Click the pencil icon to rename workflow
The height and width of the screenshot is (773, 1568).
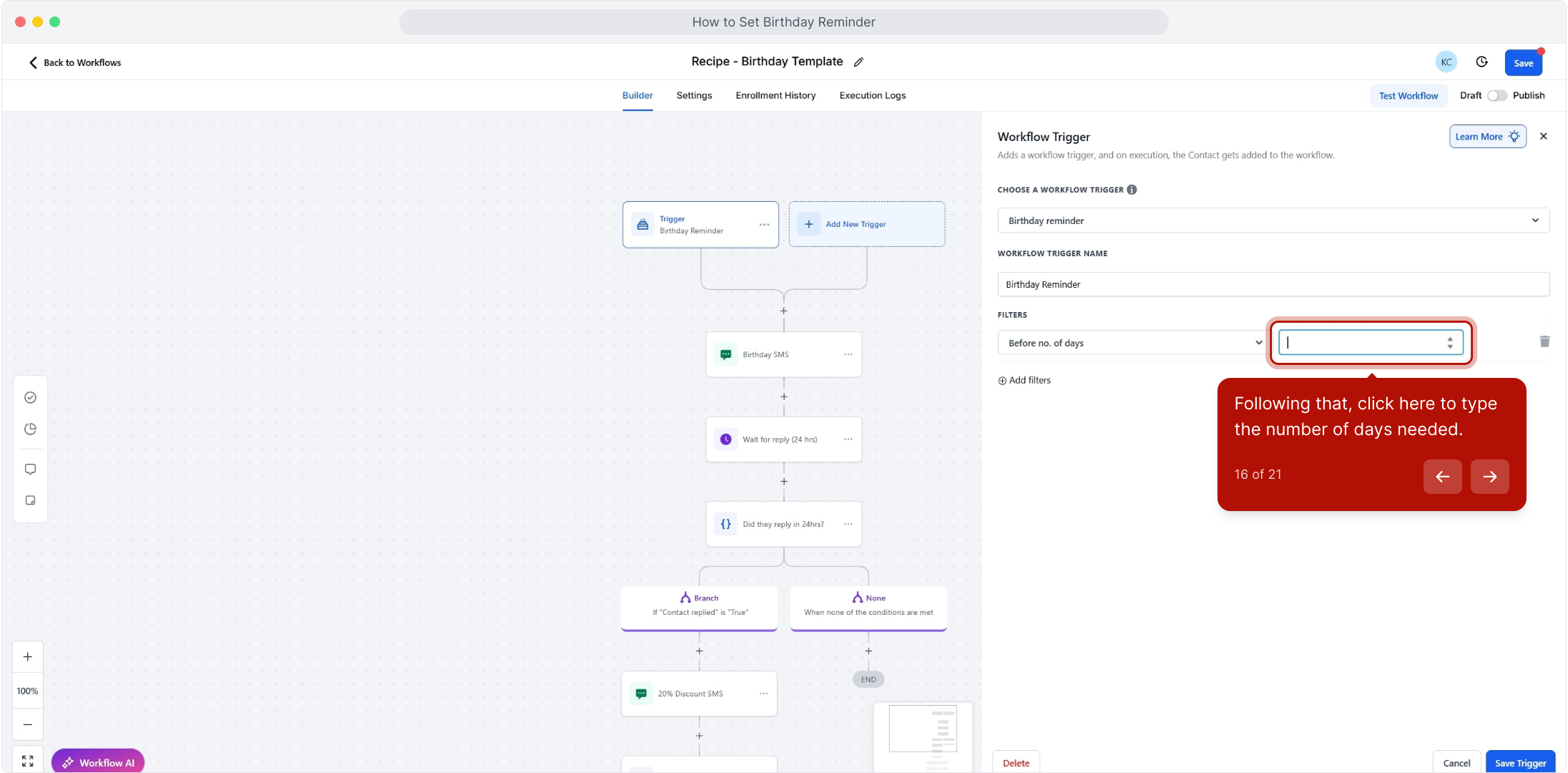click(858, 62)
